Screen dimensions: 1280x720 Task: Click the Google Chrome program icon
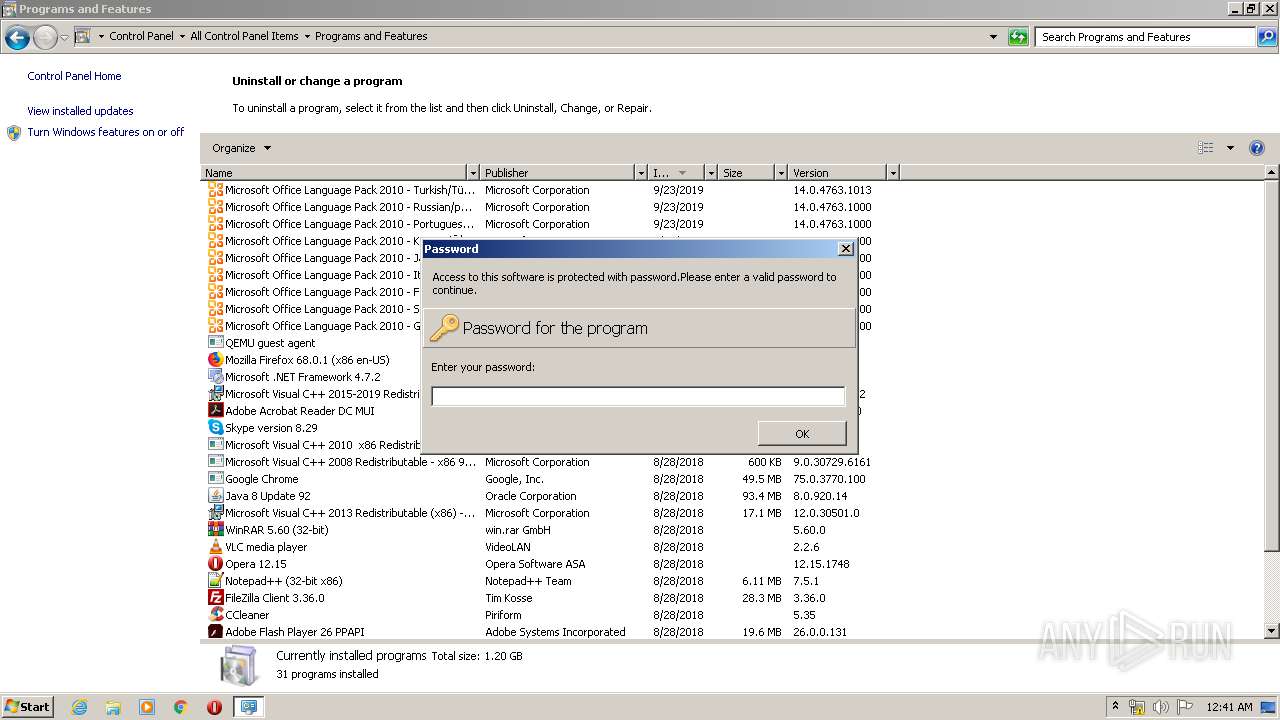click(x=215, y=479)
